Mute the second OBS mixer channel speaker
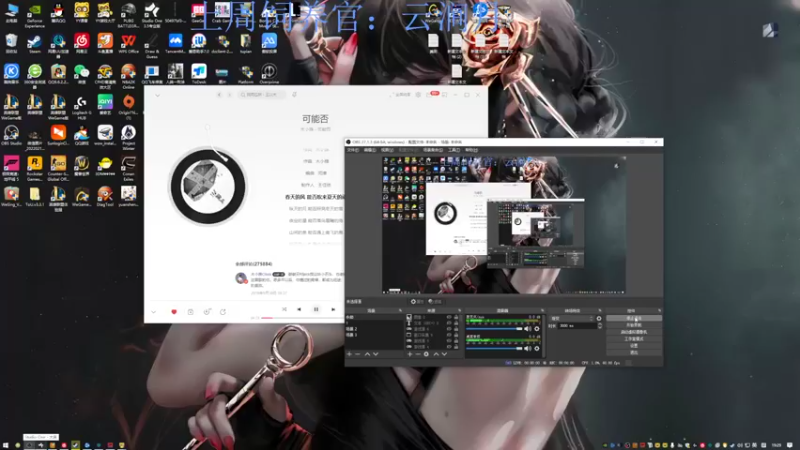Viewport: 800px width, 450px height. (528, 348)
